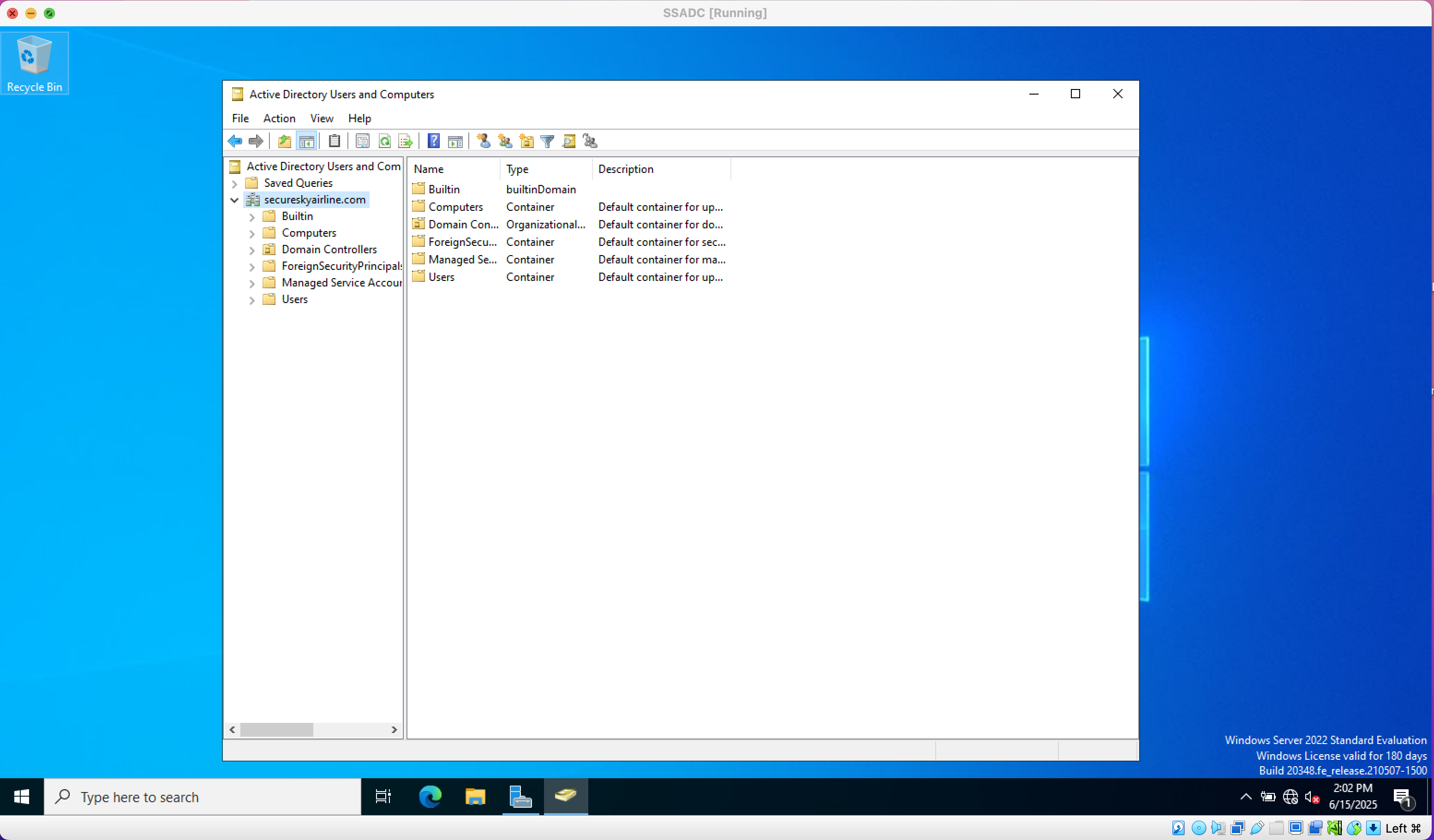Click the taskbar search box

click(203, 797)
